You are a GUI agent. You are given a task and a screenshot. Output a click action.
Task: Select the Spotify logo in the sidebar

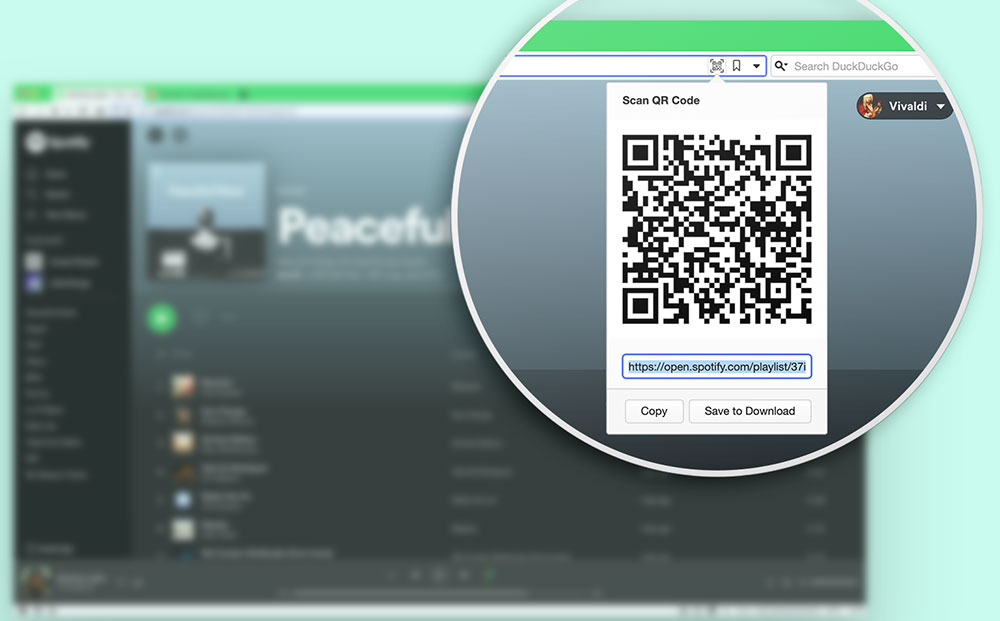click(35, 142)
